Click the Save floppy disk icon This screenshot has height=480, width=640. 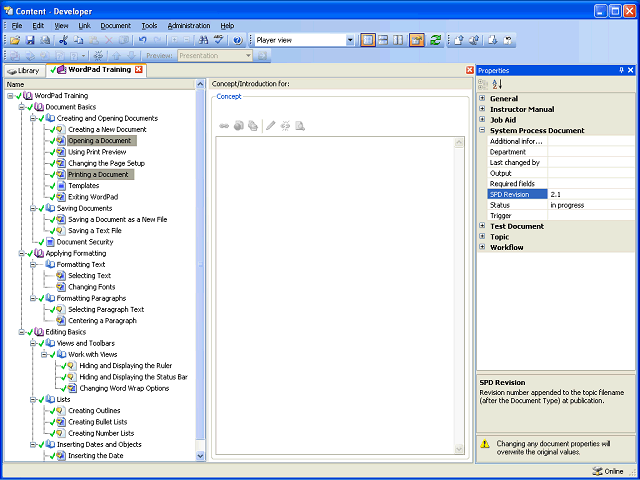pyautogui.click(x=30, y=40)
